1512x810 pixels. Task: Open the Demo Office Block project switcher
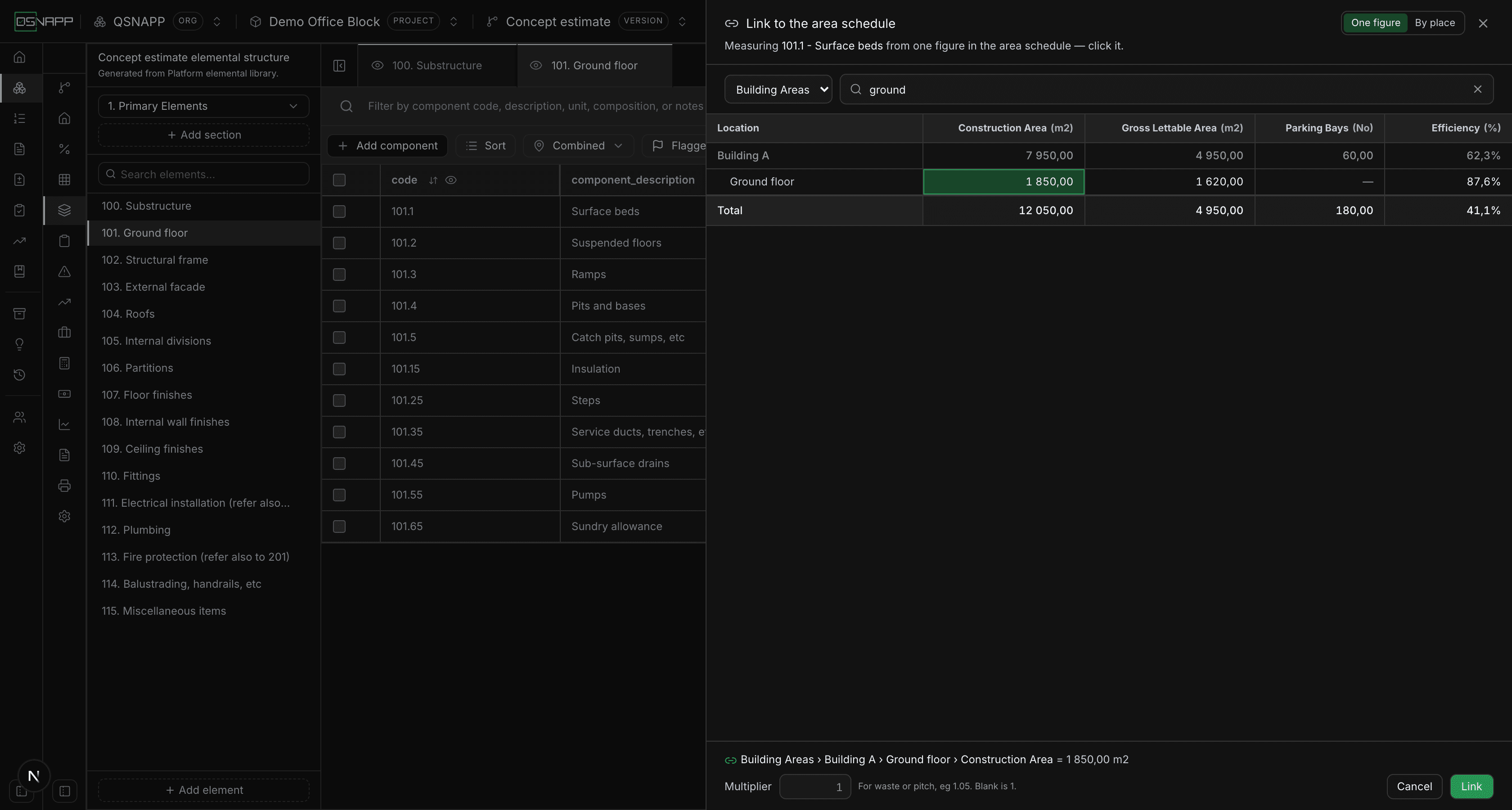pyautogui.click(x=453, y=22)
